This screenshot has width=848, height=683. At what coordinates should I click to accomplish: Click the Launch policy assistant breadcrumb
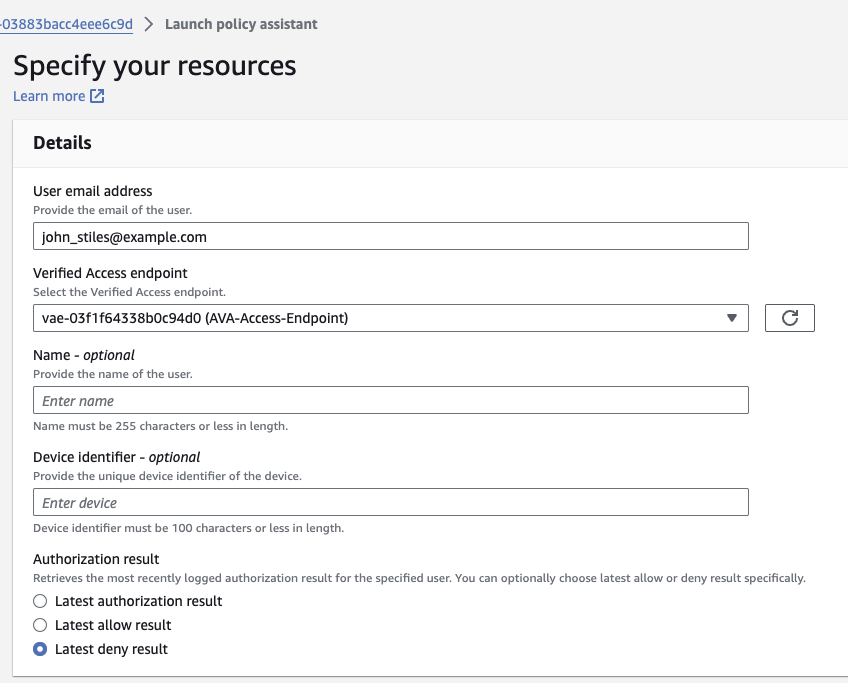241,23
